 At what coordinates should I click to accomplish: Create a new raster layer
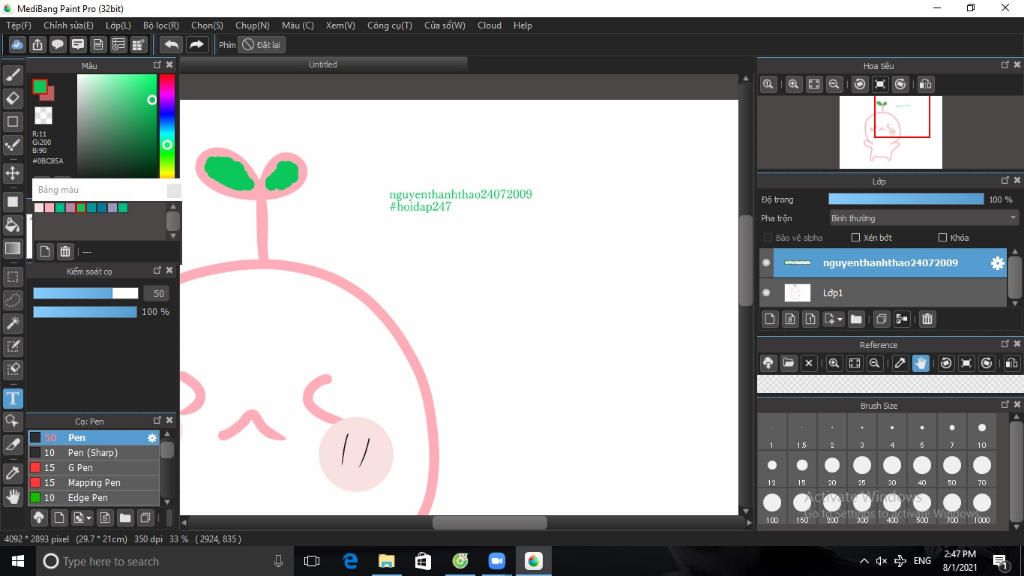(770, 319)
